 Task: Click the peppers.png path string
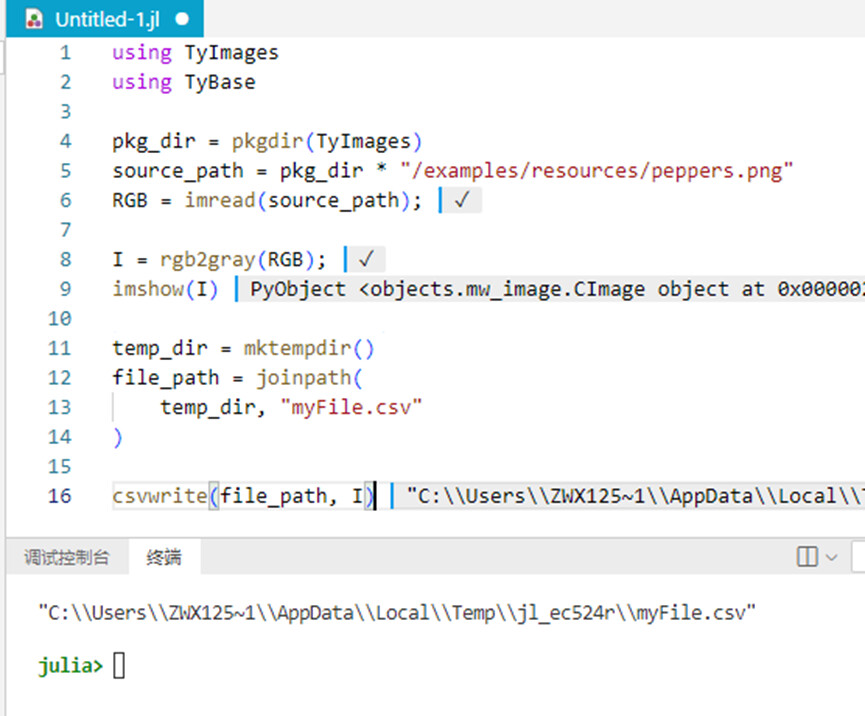click(x=597, y=171)
